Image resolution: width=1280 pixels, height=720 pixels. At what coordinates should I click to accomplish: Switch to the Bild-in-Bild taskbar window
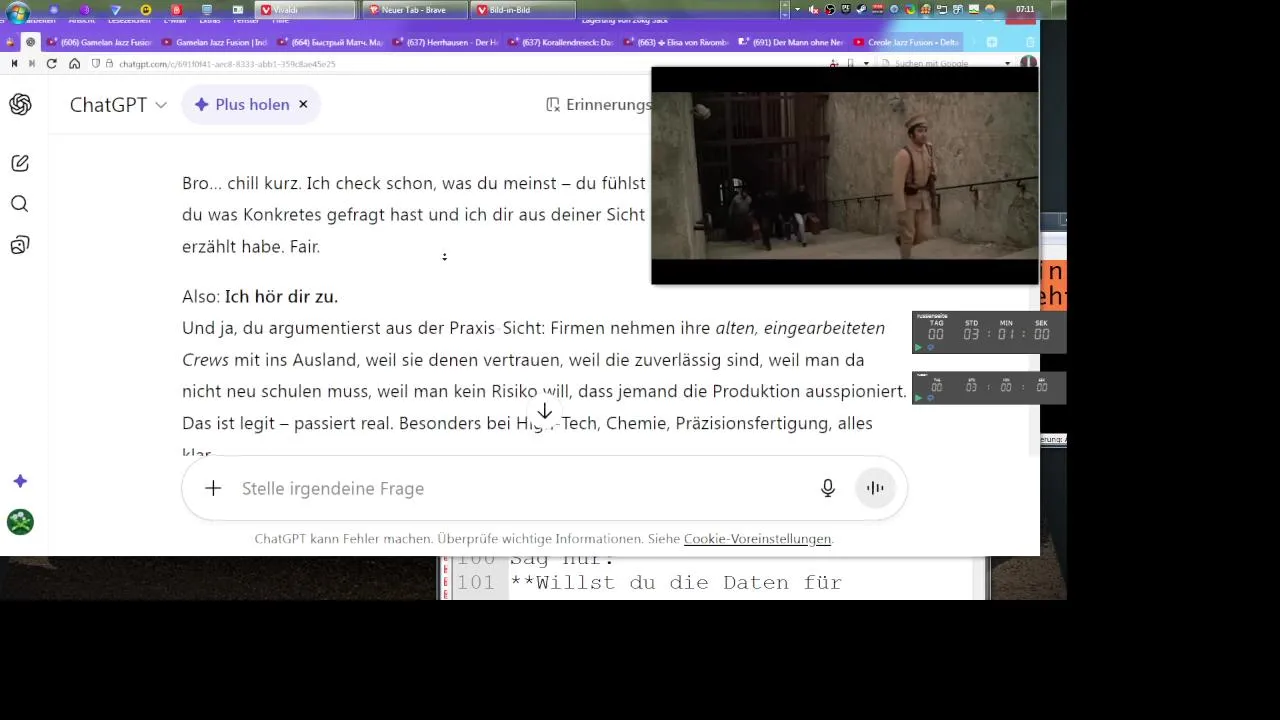pos(524,10)
